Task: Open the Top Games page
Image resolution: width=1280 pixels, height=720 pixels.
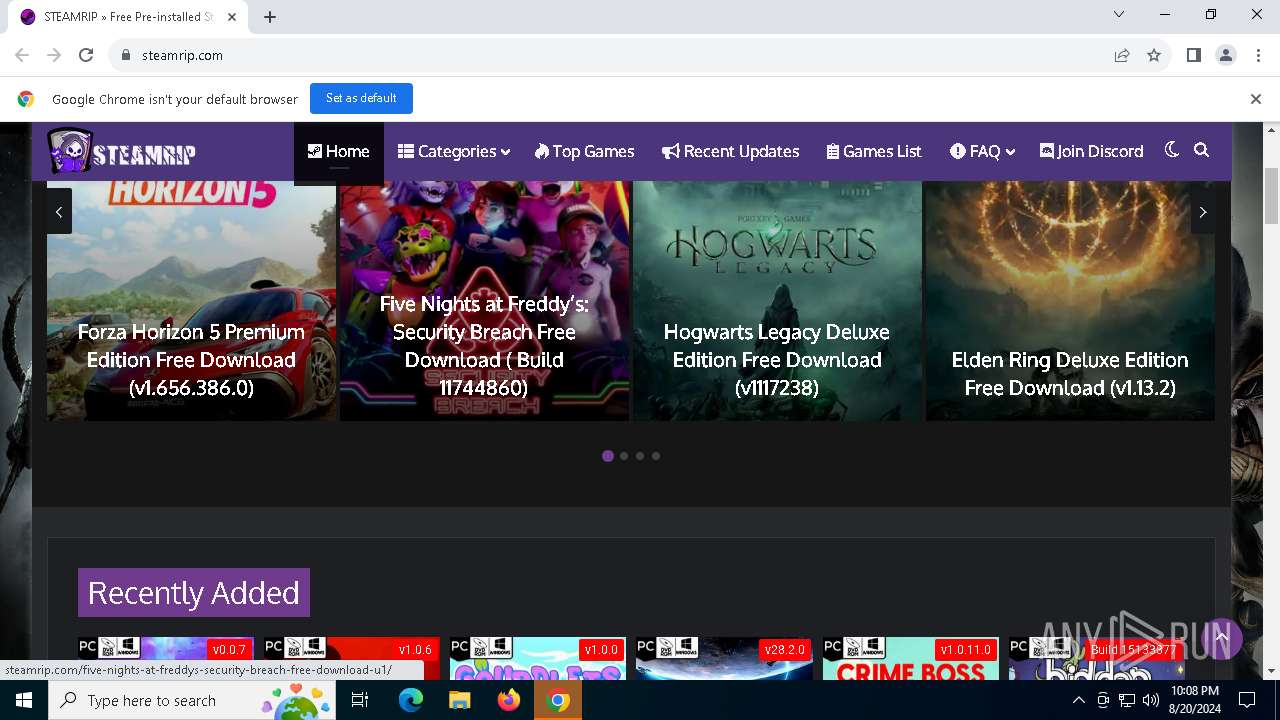Action: tap(585, 151)
